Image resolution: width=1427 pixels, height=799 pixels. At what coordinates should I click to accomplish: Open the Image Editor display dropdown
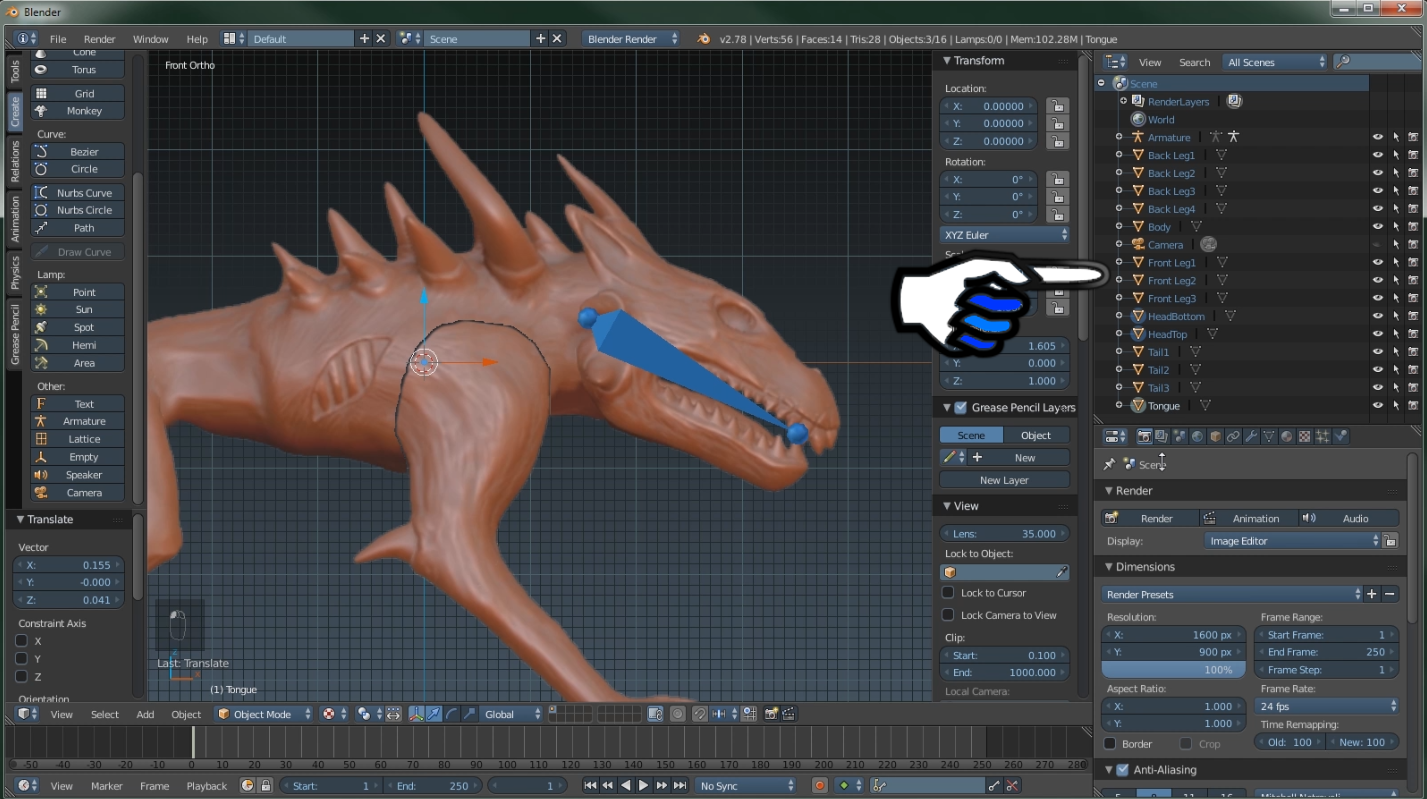click(x=1292, y=541)
